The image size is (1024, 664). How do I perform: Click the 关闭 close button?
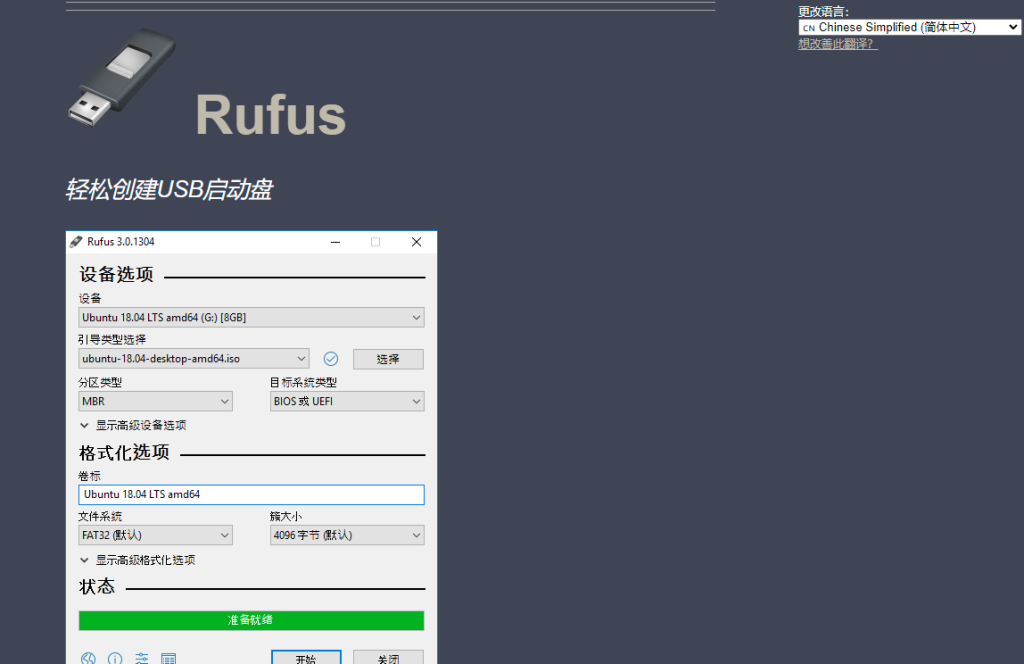click(x=388, y=657)
